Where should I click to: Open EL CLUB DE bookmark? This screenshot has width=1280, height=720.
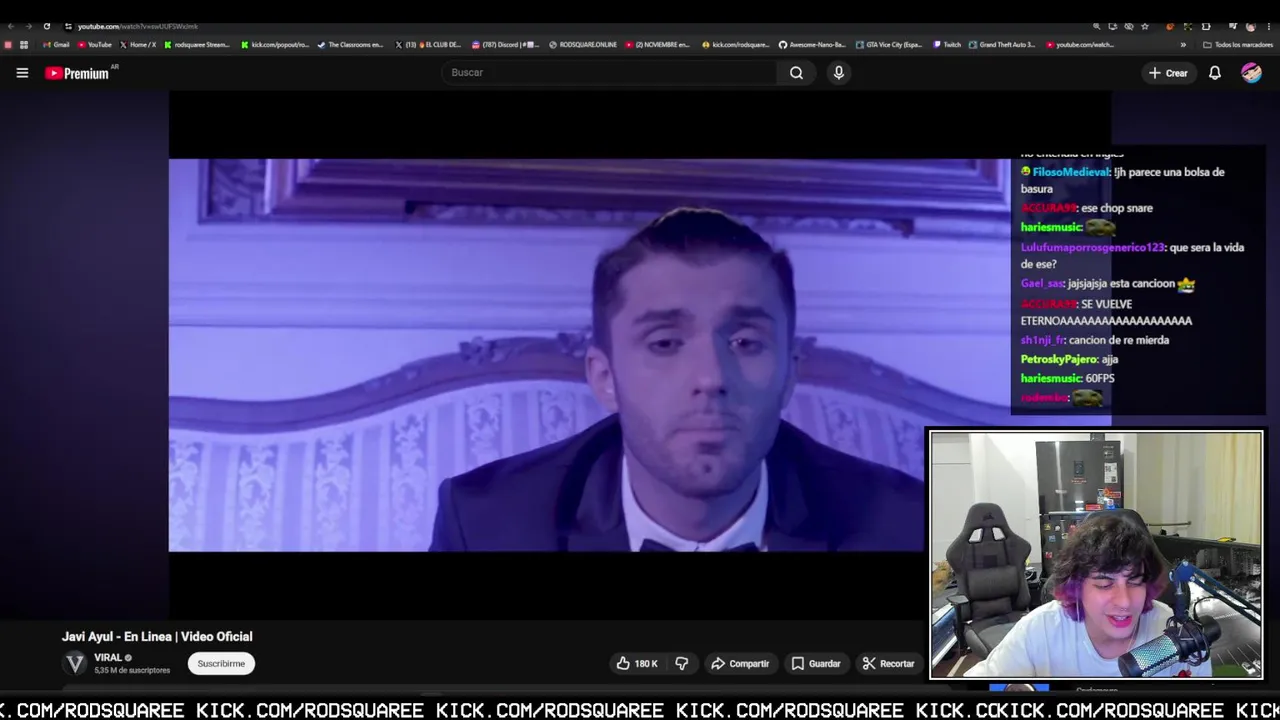pyautogui.click(x=428, y=45)
